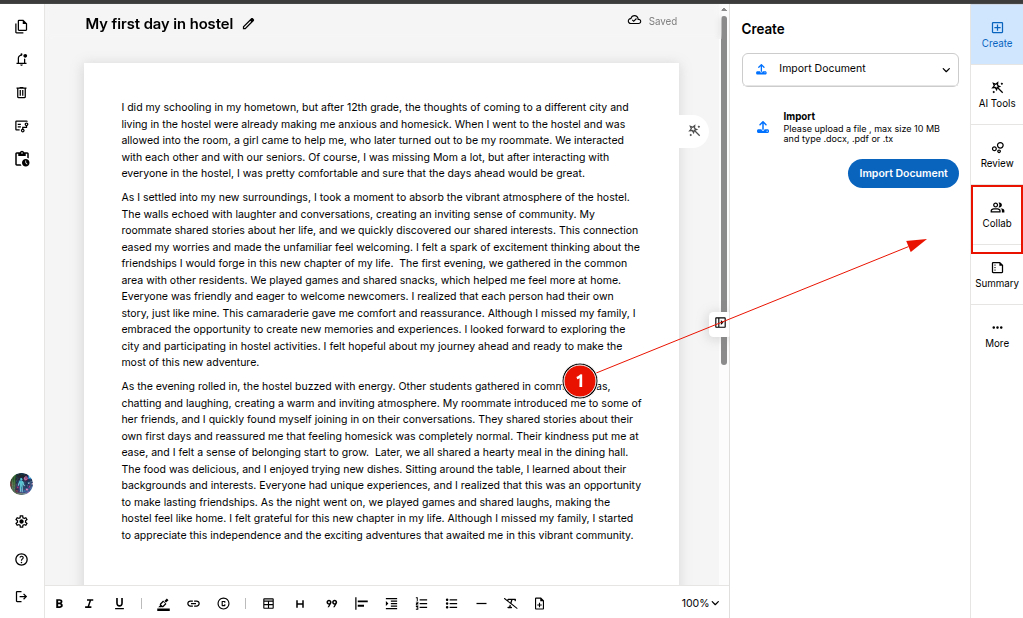Screen dimensions: 1023x618
Task: Click the clear formatting icon
Action: pos(510,603)
